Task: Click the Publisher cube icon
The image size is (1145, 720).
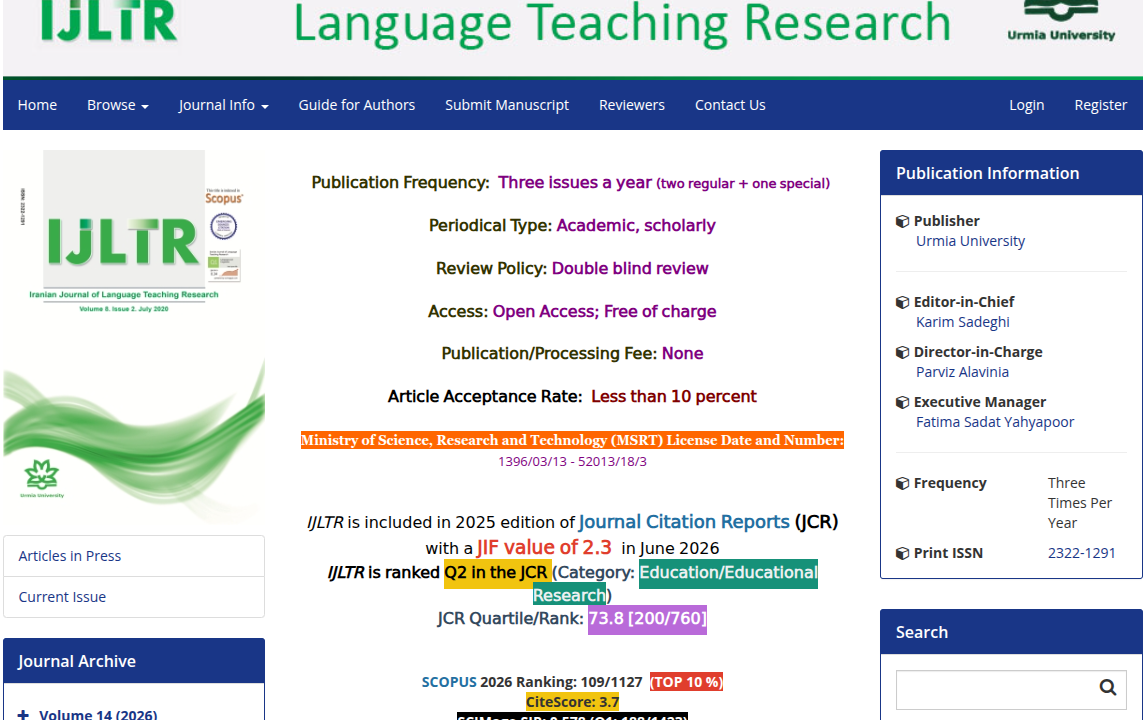Action: (x=903, y=221)
